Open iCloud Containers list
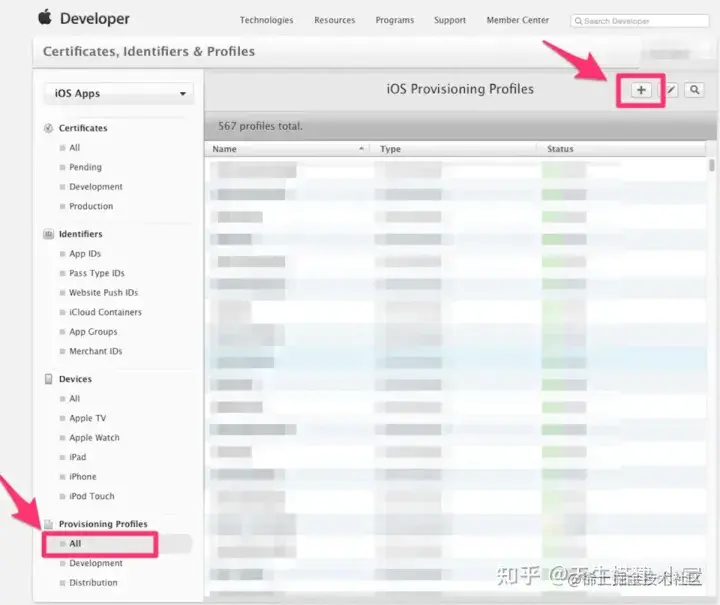720x605 pixels. tap(105, 312)
